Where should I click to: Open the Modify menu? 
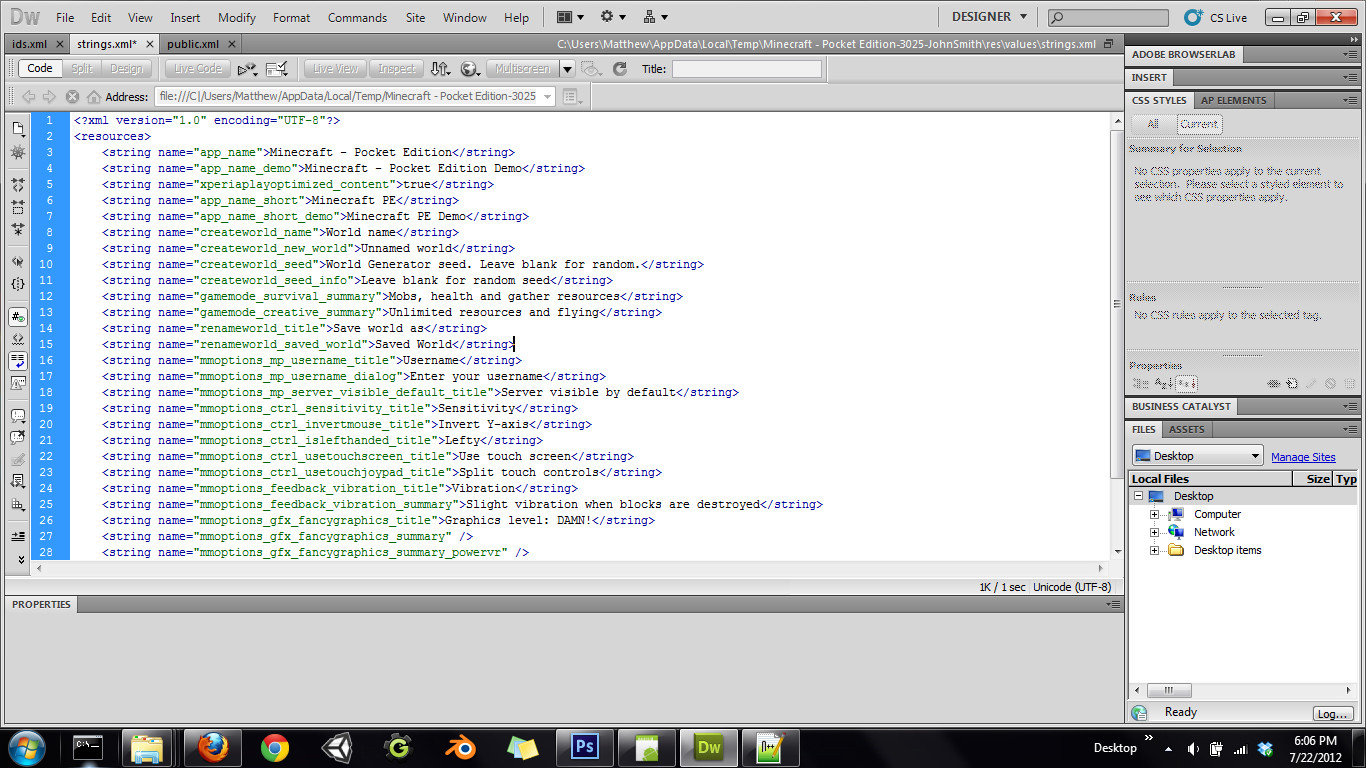237,18
